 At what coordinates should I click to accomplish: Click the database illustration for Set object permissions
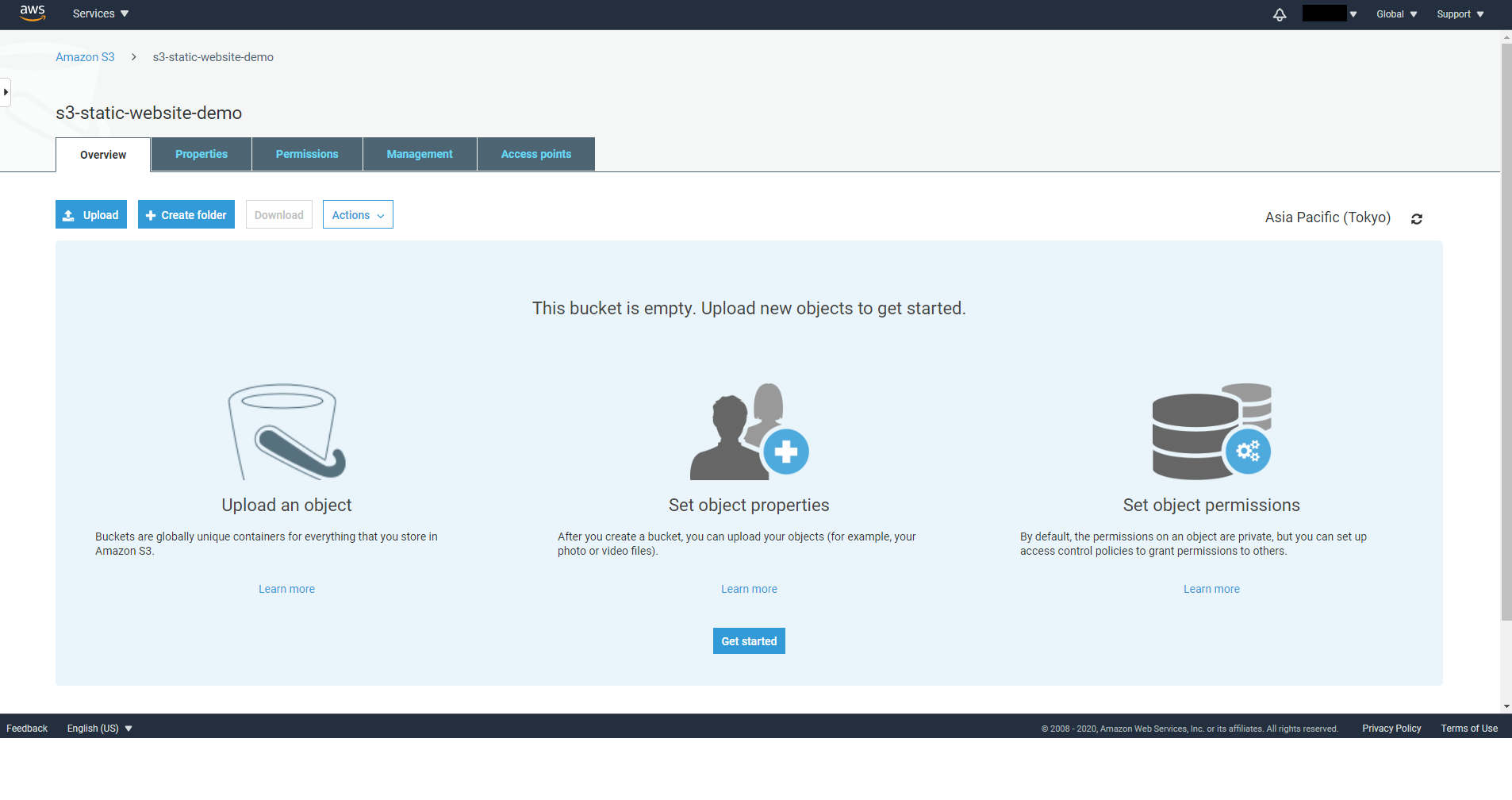click(1211, 431)
